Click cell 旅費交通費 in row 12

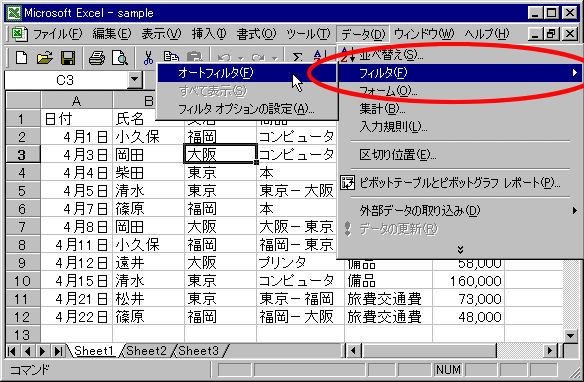(x=388, y=317)
